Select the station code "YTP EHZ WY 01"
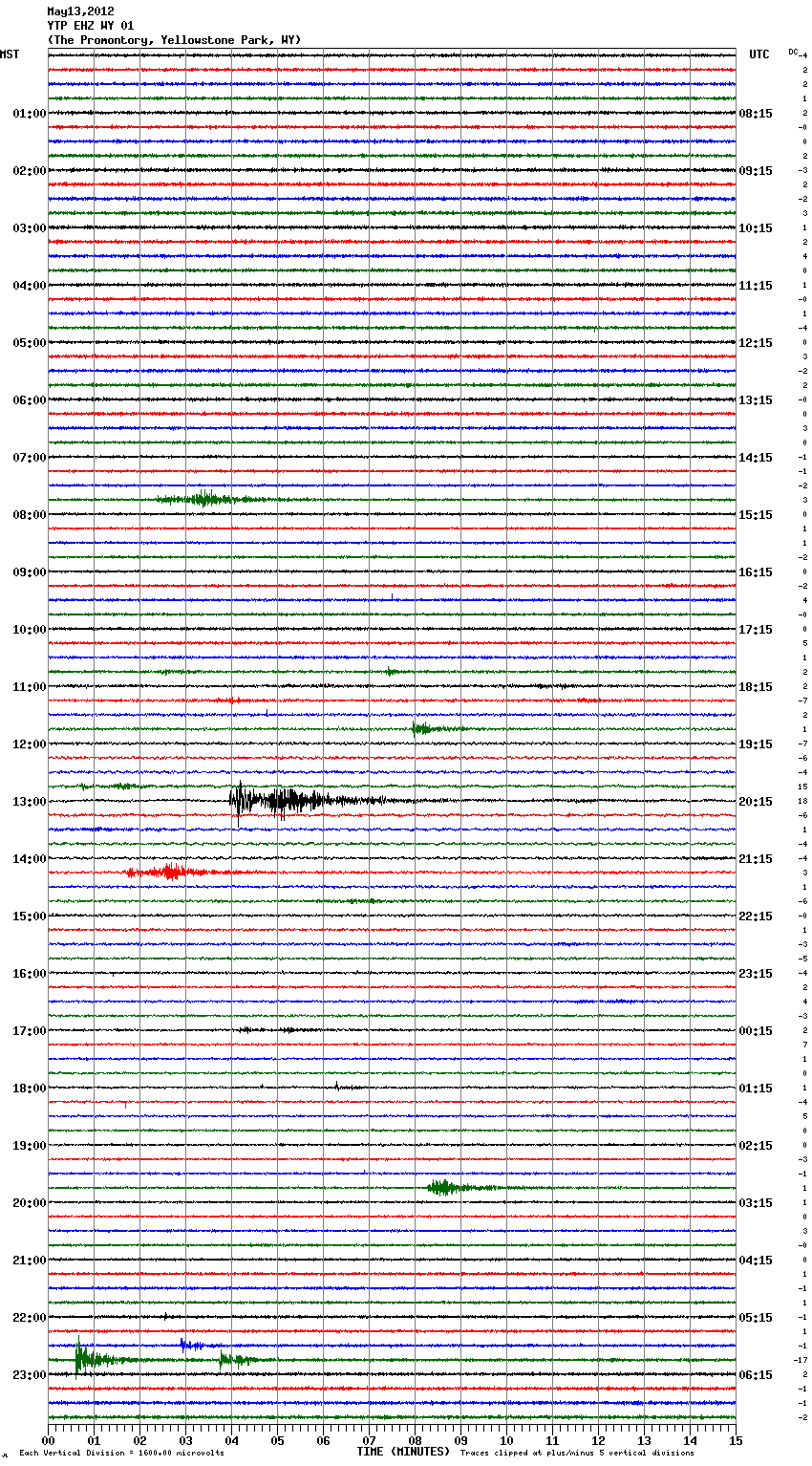The height and width of the screenshot is (1466, 812). click(91, 26)
